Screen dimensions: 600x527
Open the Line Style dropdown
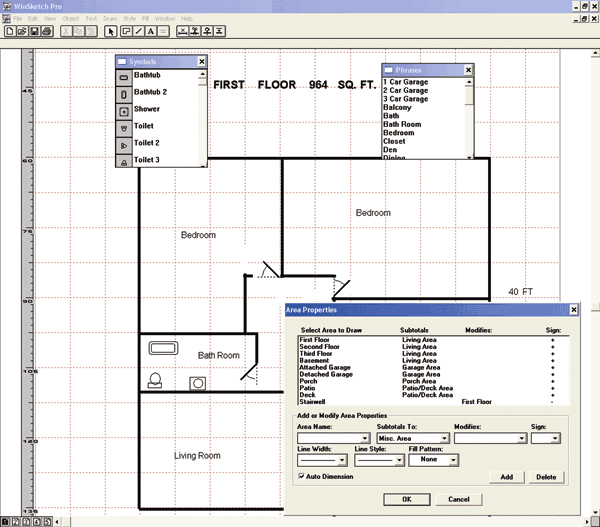click(x=399, y=460)
